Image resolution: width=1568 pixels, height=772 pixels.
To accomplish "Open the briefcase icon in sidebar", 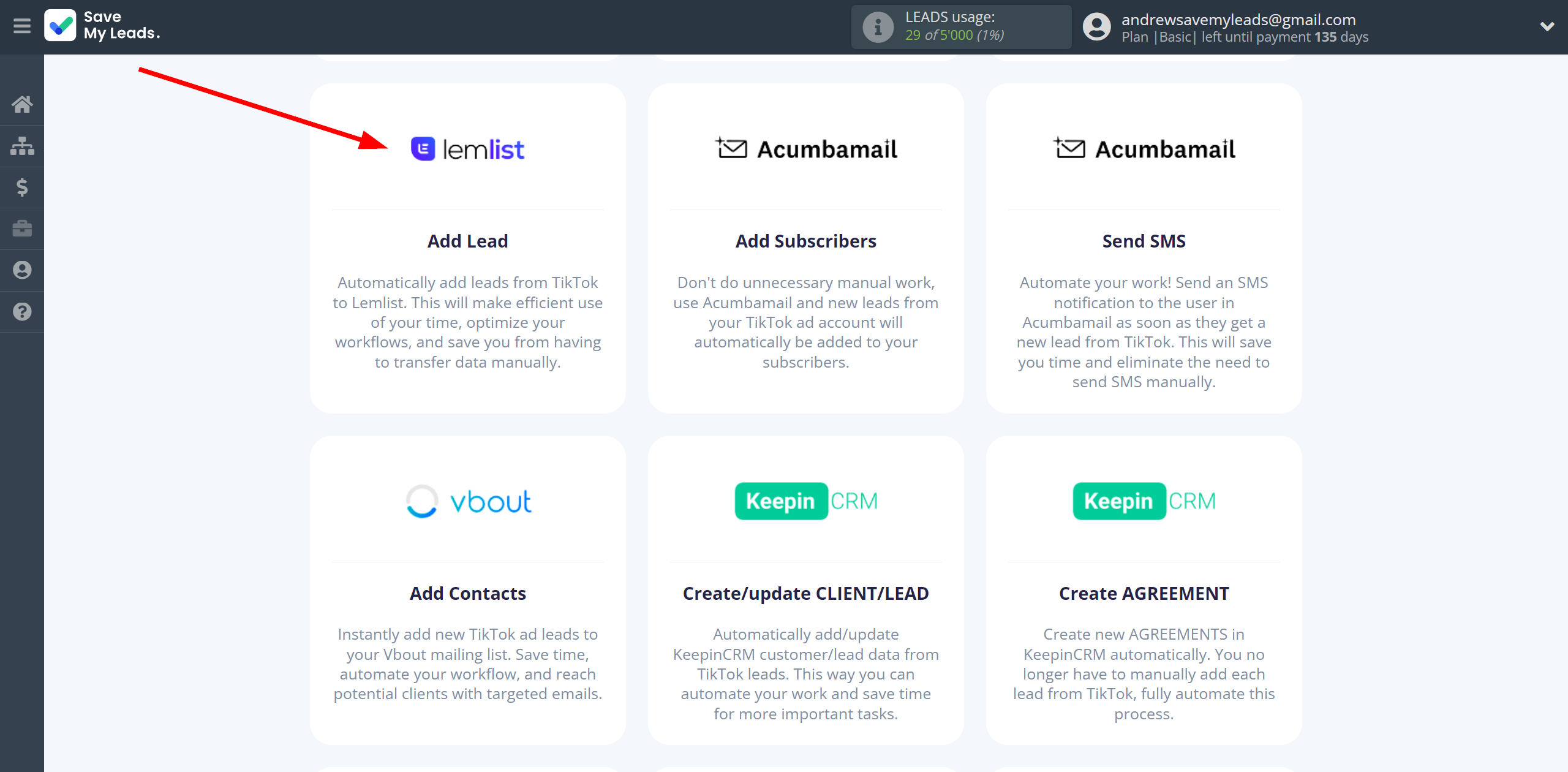I will tap(22, 229).
